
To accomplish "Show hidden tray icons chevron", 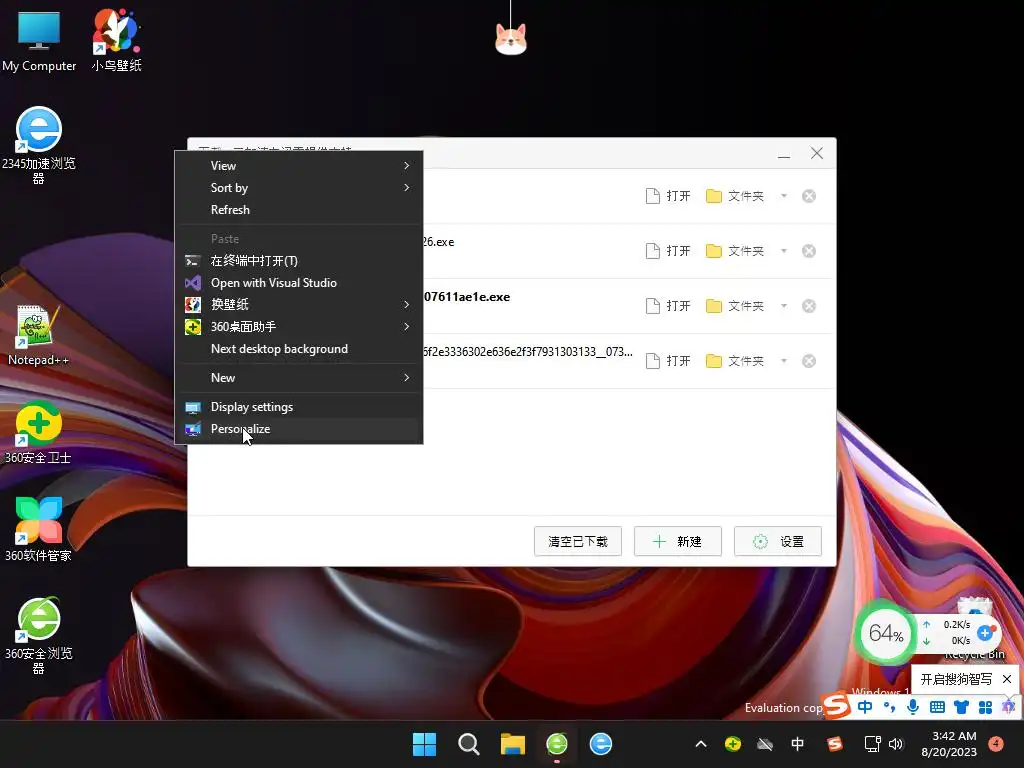I will [701, 744].
